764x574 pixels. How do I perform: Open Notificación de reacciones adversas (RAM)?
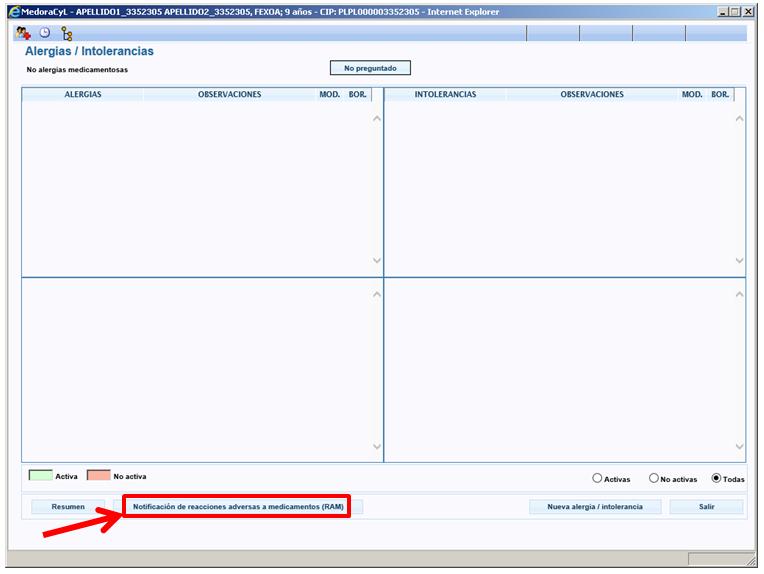pos(237,507)
